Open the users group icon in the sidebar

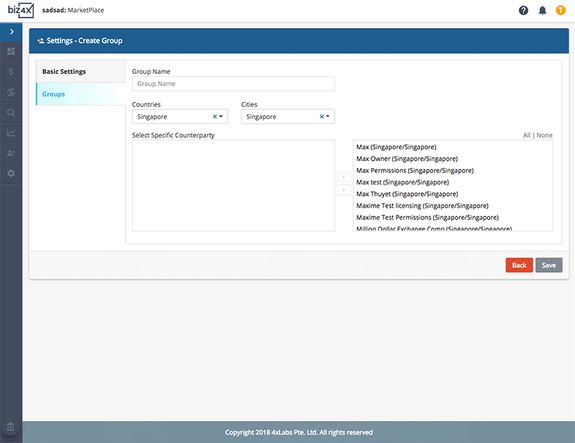pos(11,153)
